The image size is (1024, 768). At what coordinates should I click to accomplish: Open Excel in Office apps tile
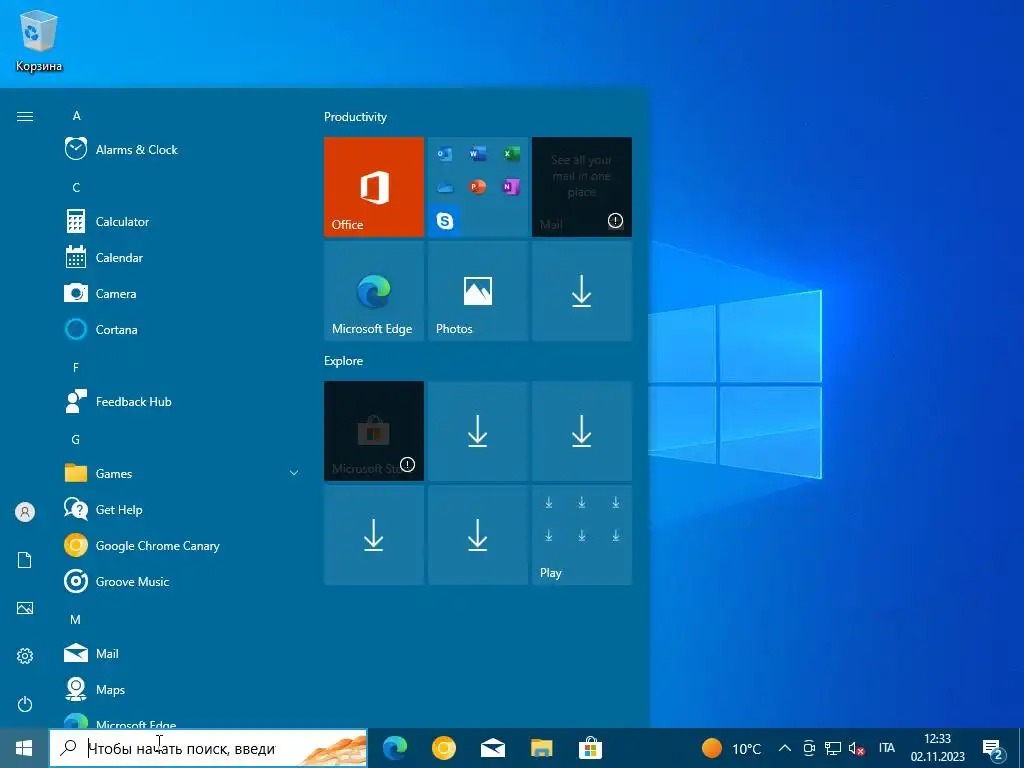pyautogui.click(x=511, y=155)
